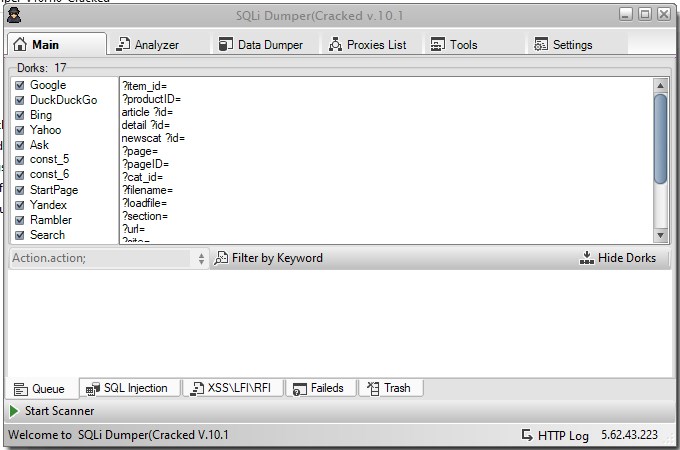Viewport: 680px width, 450px height.
Task: Uncheck the Search engine checkbox
Action: tap(20, 235)
